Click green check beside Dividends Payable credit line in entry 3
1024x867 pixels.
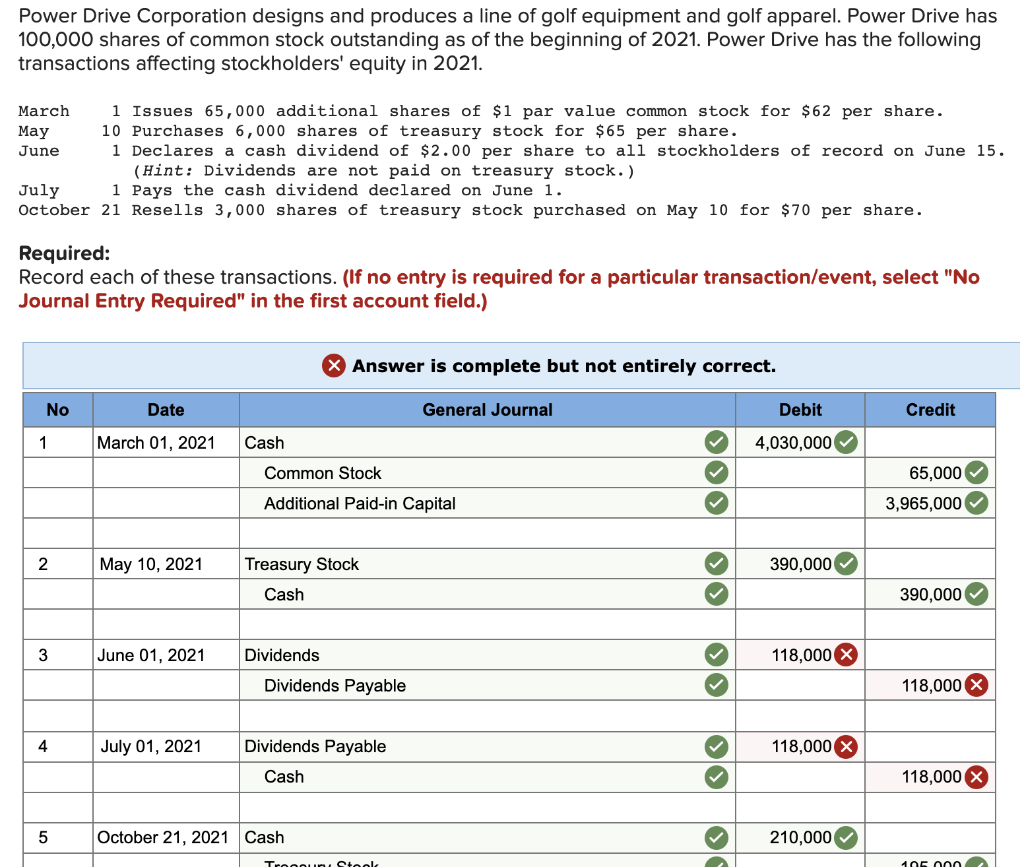click(716, 685)
